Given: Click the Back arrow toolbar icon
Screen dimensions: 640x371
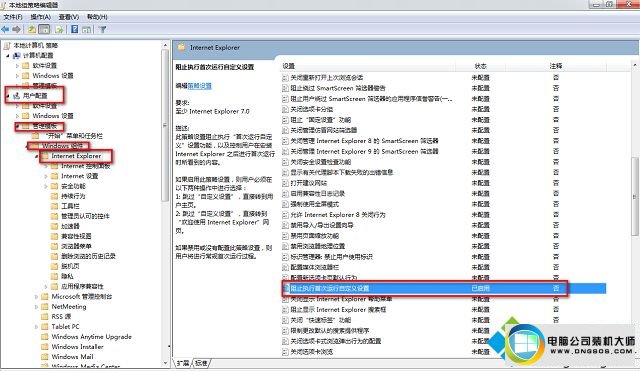Looking at the screenshot, I should click(5, 29).
